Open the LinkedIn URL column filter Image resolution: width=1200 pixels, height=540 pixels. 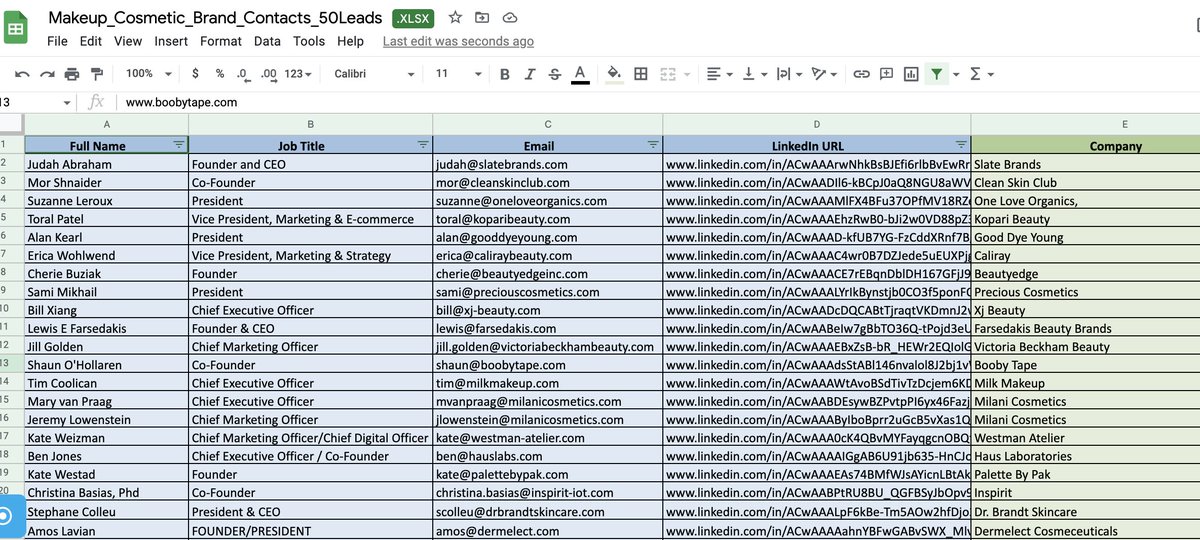click(x=961, y=145)
